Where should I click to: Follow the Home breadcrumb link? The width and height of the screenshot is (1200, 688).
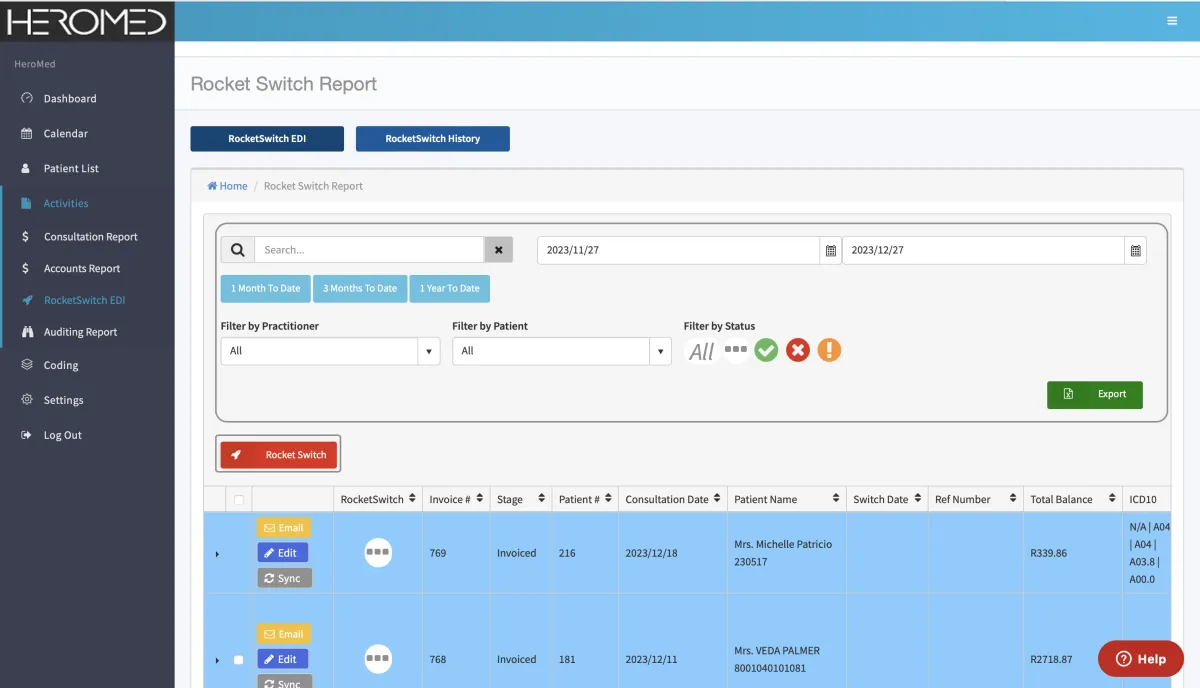click(x=228, y=186)
